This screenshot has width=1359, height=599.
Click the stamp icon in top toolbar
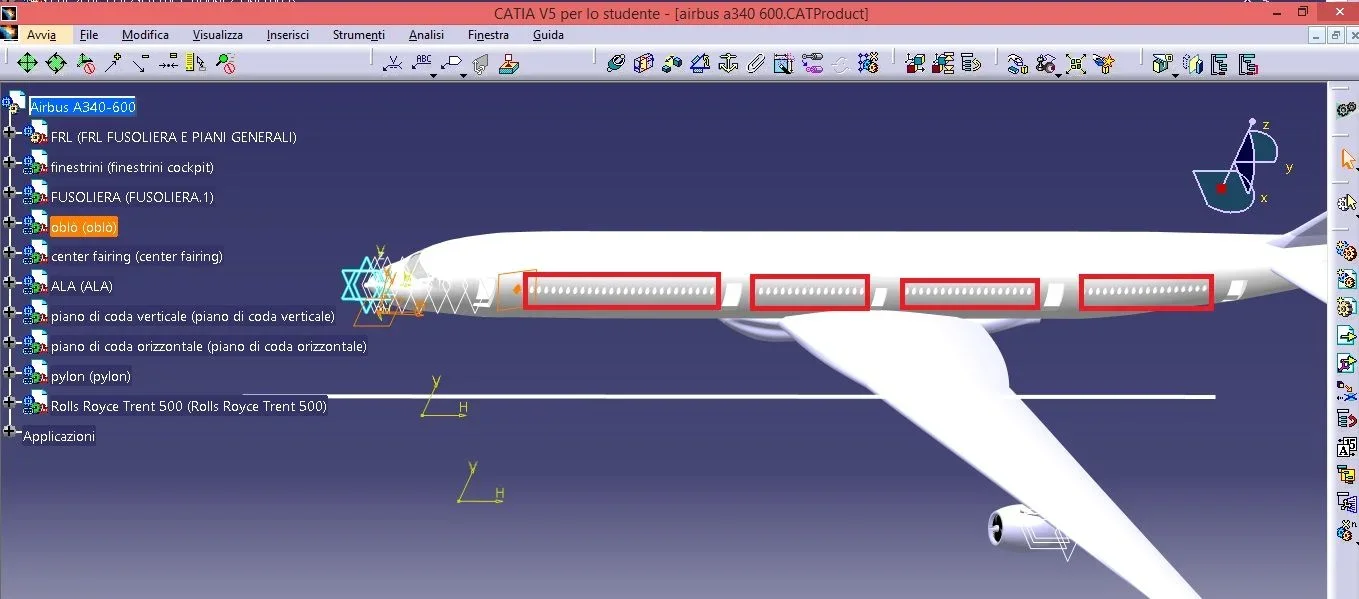coord(509,63)
